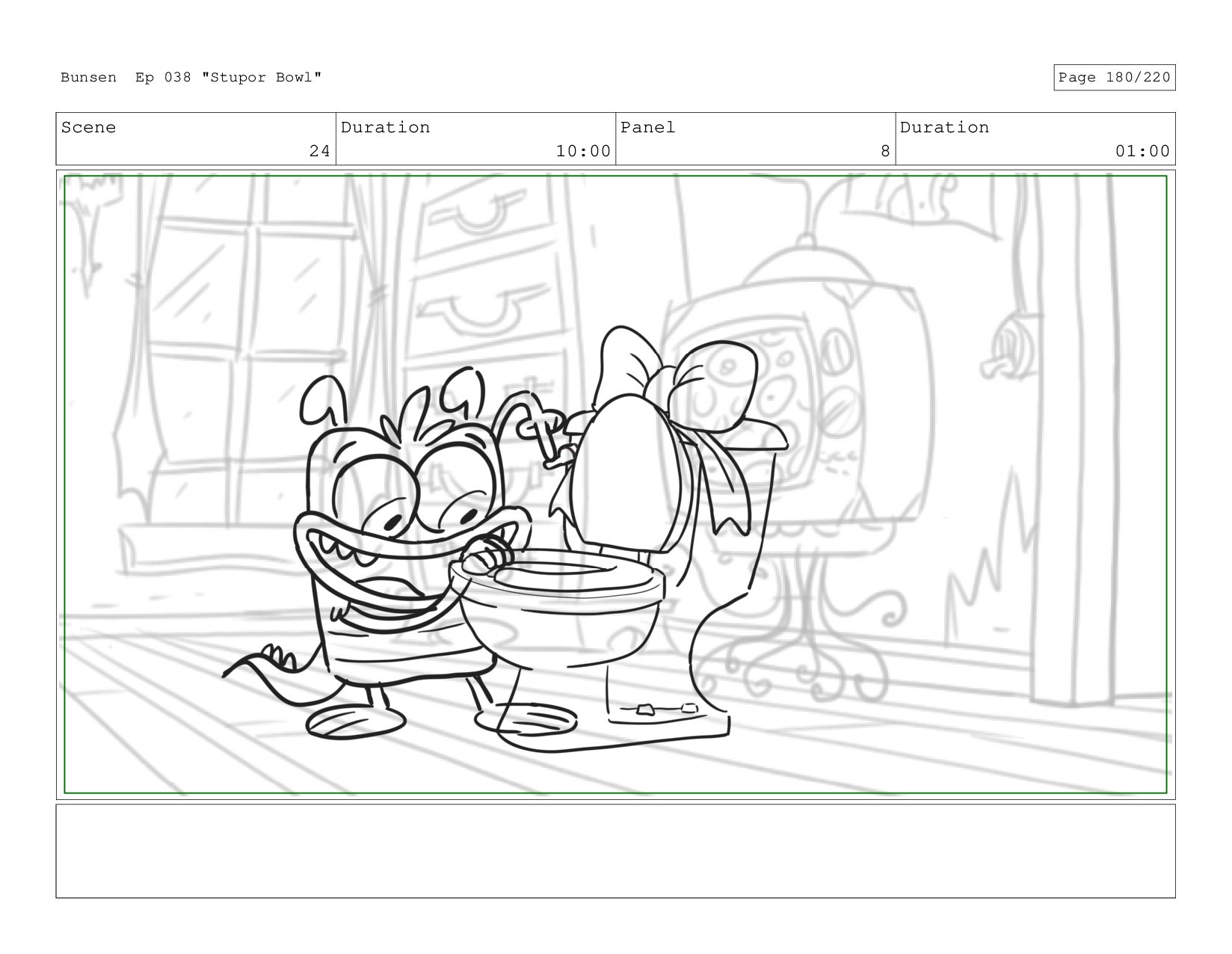Click the 'Panel' header label
Screen dimensions: 1232x954
coord(647,128)
